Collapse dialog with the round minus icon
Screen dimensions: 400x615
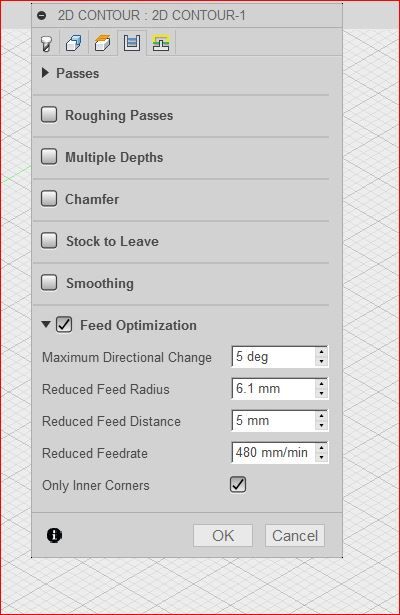42,16
